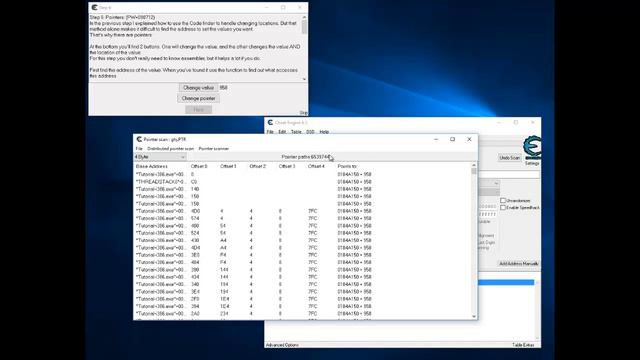Toggle the Enable Speedhack checkbox

pos(503,207)
